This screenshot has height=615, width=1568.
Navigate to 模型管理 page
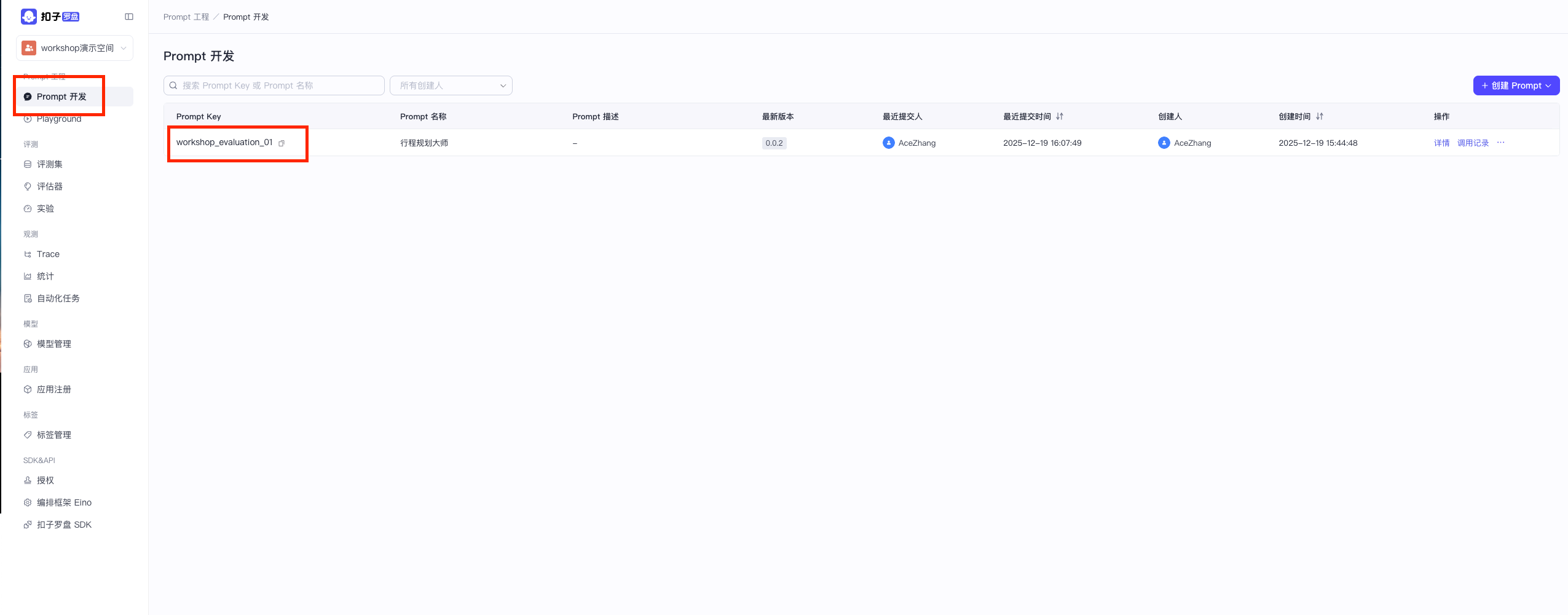pyautogui.click(x=54, y=344)
